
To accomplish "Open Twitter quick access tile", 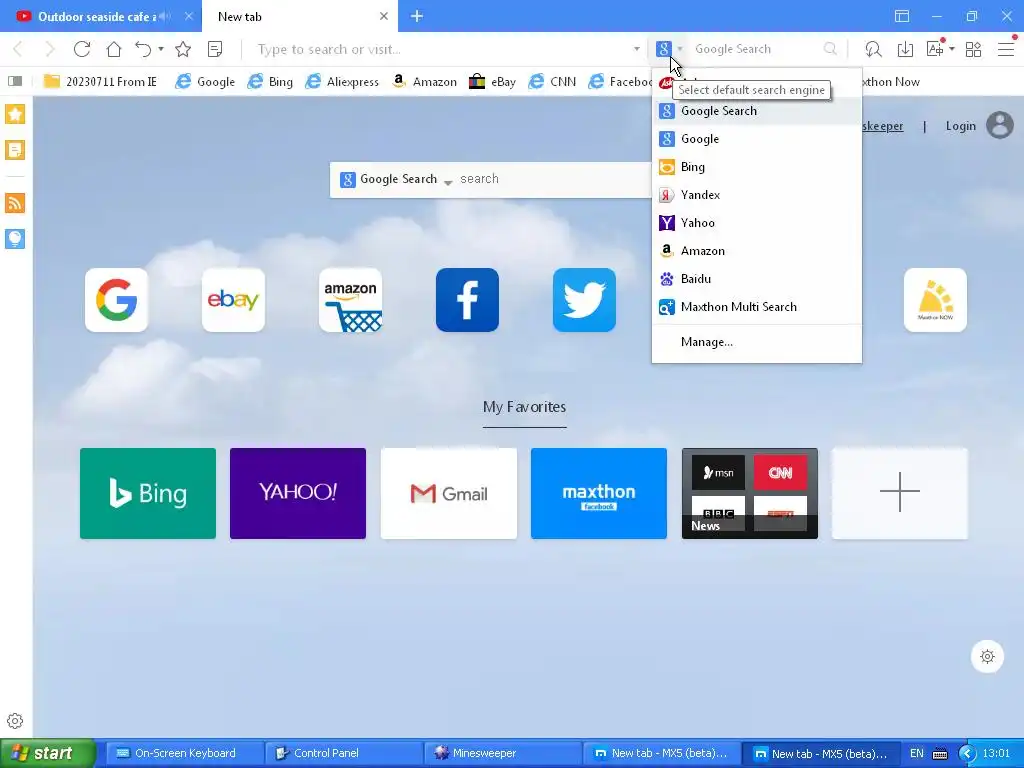I will point(584,300).
